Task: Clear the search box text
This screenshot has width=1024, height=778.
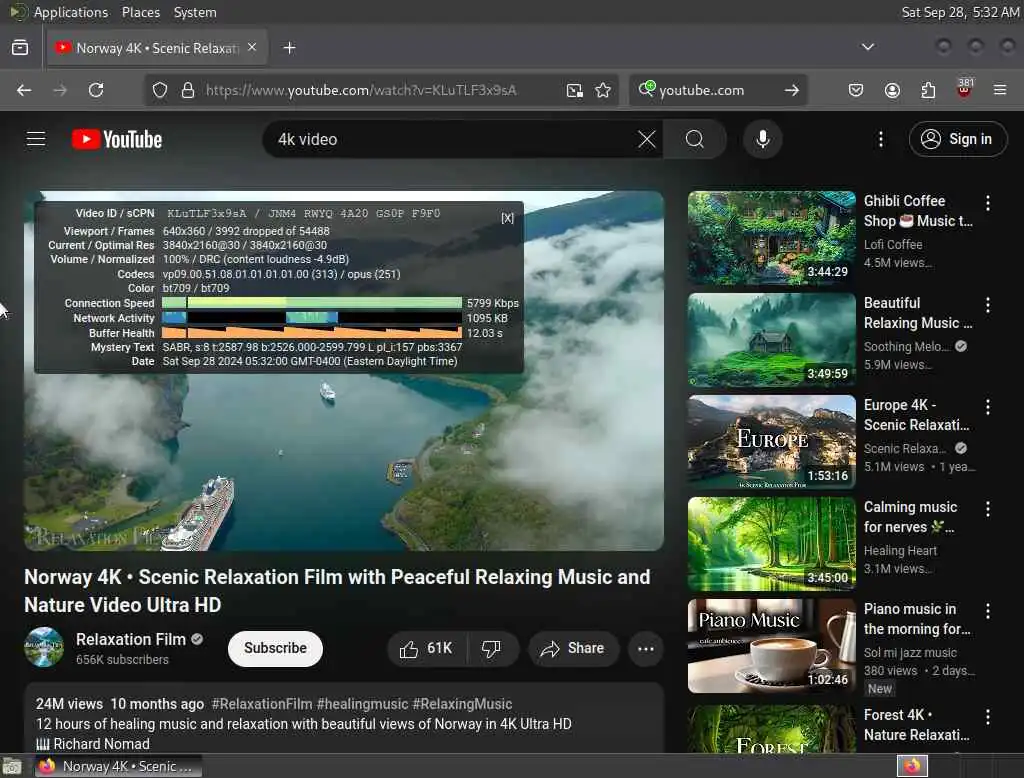Action: [x=647, y=139]
